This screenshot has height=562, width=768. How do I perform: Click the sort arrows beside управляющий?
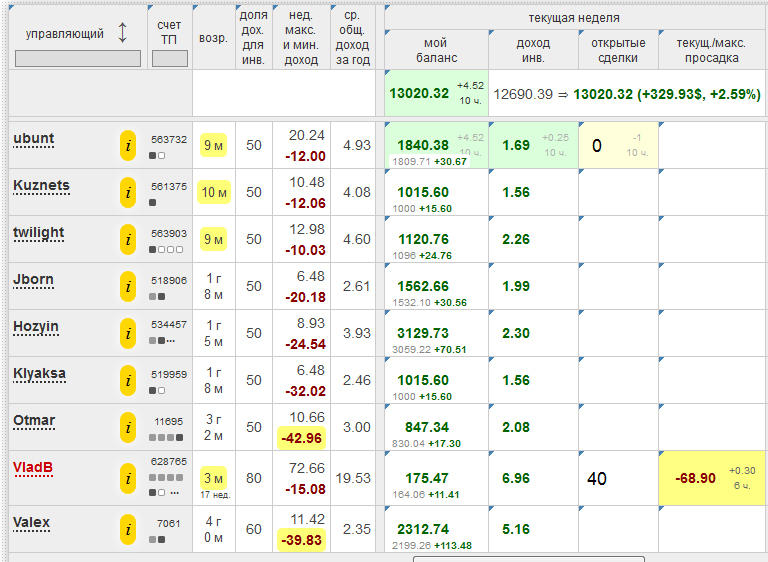(x=122, y=33)
